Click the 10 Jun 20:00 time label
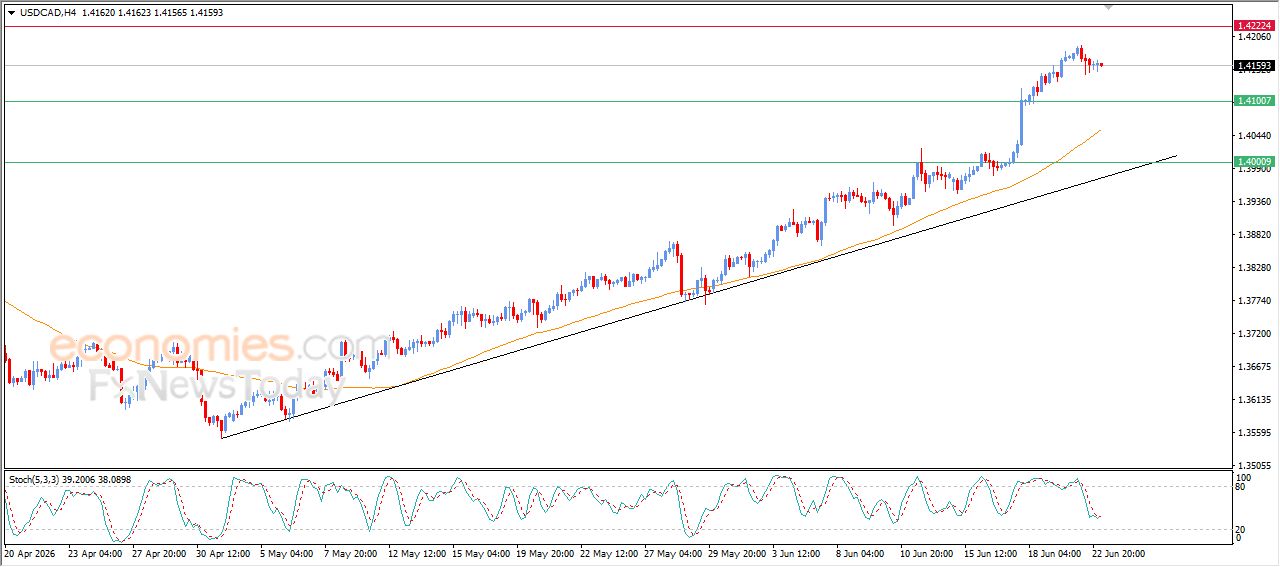This screenshot has height=567, width=1280. tap(928, 553)
